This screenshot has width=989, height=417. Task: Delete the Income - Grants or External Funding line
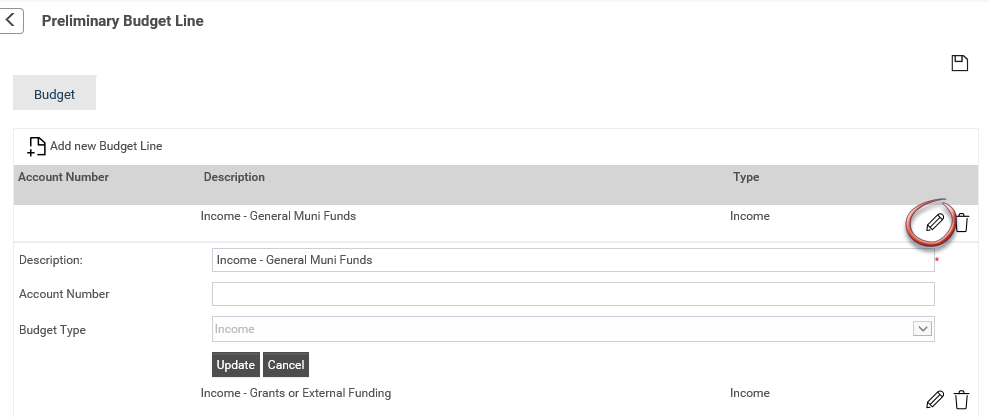961,399
